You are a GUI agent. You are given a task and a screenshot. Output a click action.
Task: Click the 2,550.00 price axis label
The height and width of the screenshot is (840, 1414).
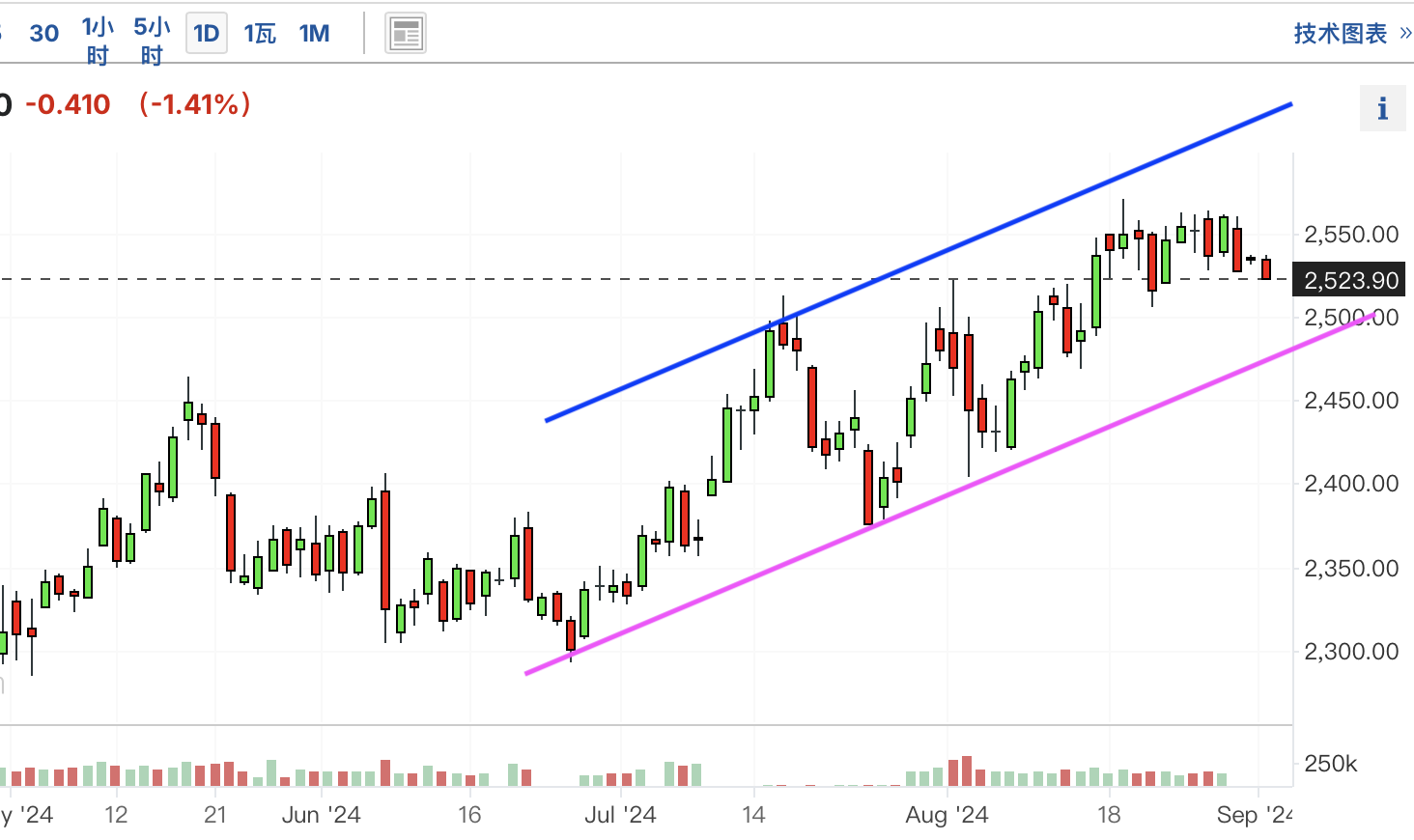[1351, 235]
